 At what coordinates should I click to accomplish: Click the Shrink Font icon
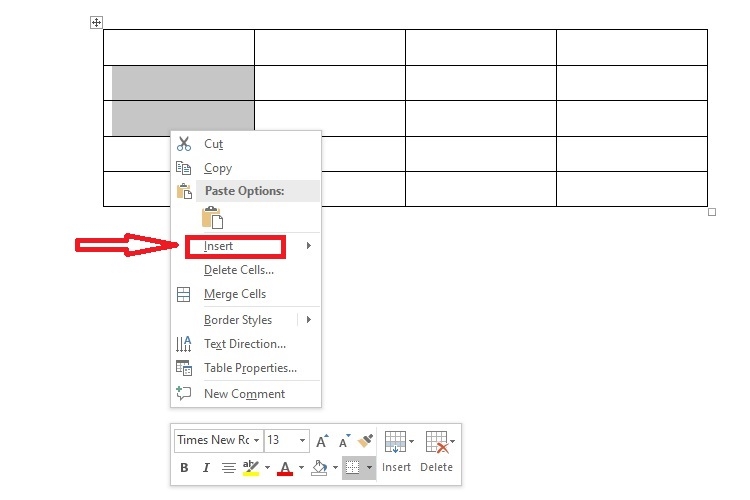tap(344, 441)
